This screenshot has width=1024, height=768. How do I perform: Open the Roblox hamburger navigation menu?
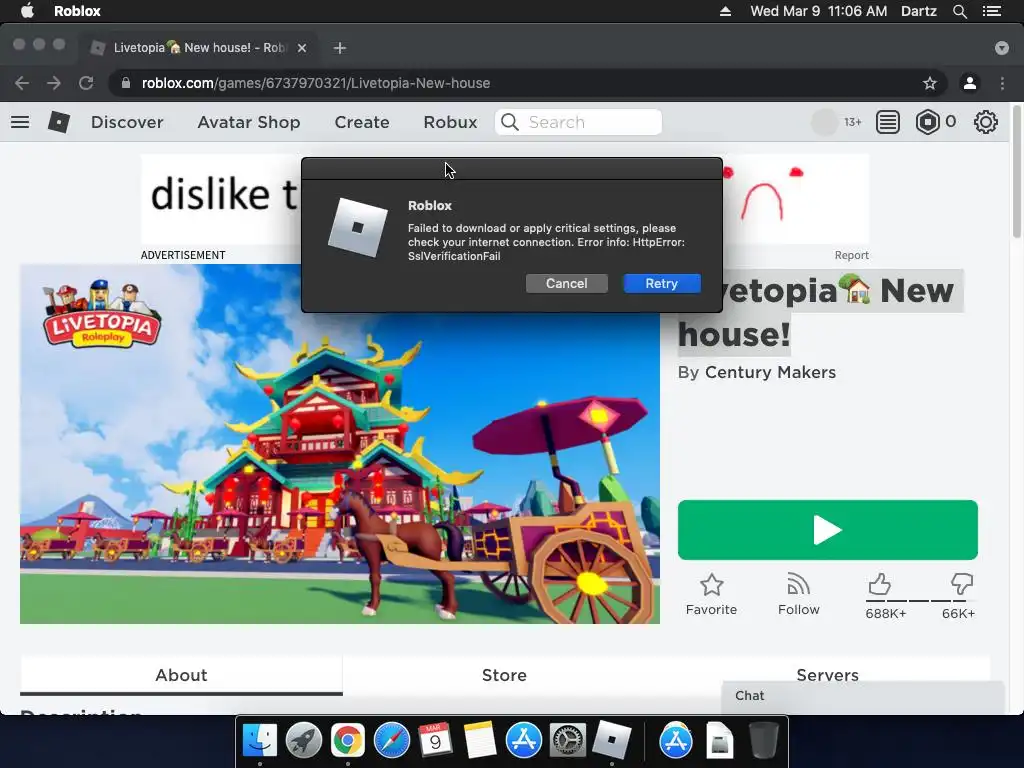click(20, 122)
